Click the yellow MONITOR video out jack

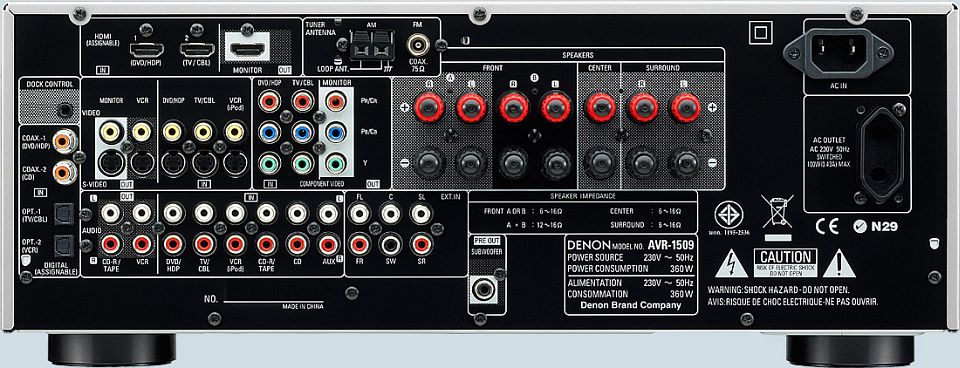(111, 131)
